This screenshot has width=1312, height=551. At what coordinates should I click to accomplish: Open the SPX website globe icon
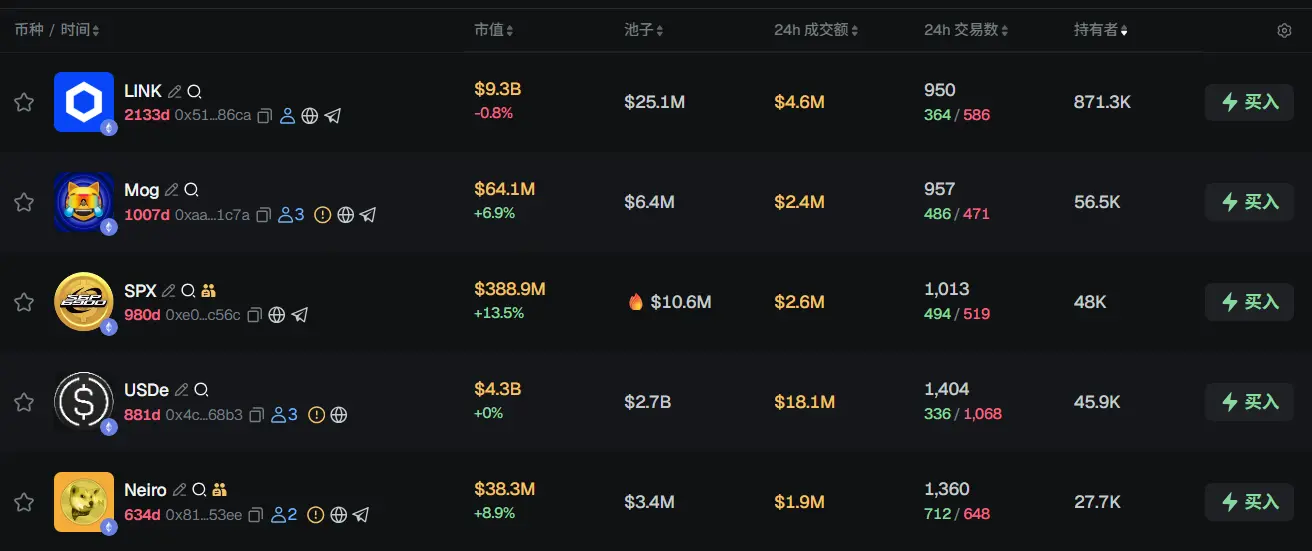pyautogui.click(x=277, y=315)
